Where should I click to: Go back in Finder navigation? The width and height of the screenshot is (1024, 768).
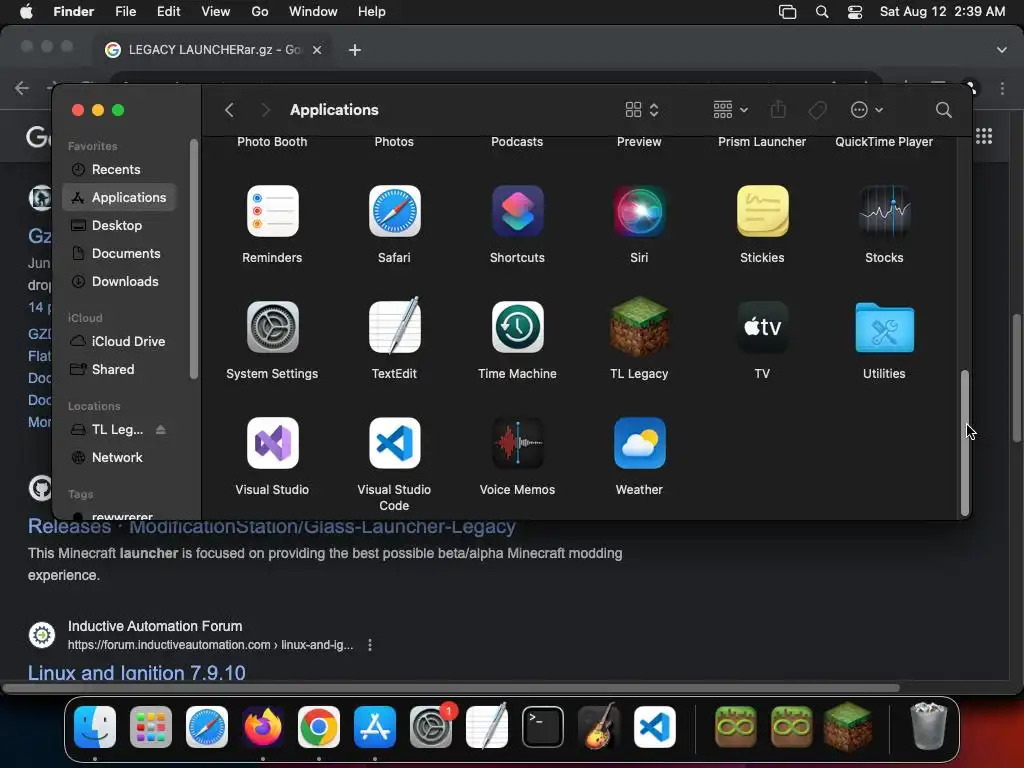pyautogui.click(x=229, y=110)
